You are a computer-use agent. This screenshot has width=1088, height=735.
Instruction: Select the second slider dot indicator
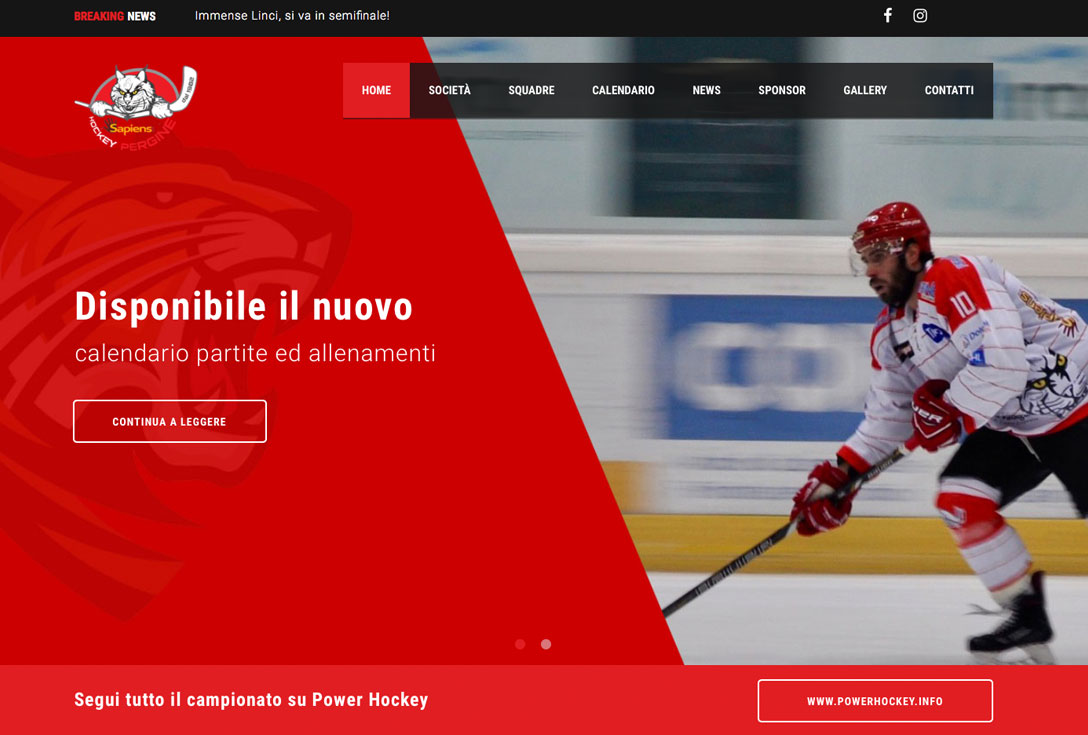click(x=546, y=644)
